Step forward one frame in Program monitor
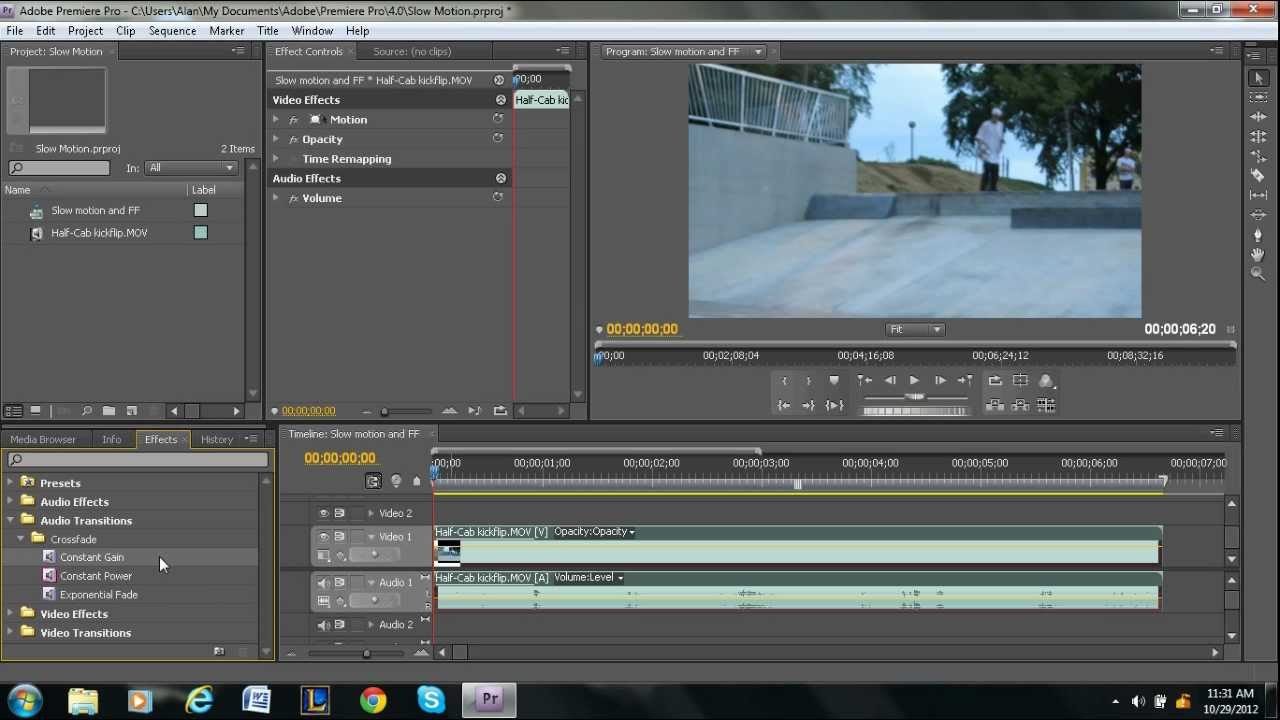This screenshot has height=720, width=1280. pos(940,380)
